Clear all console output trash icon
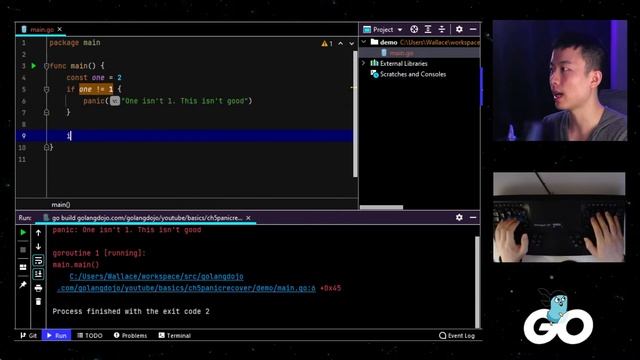This screenshot has height=360, width=640. tap(38, 302)
